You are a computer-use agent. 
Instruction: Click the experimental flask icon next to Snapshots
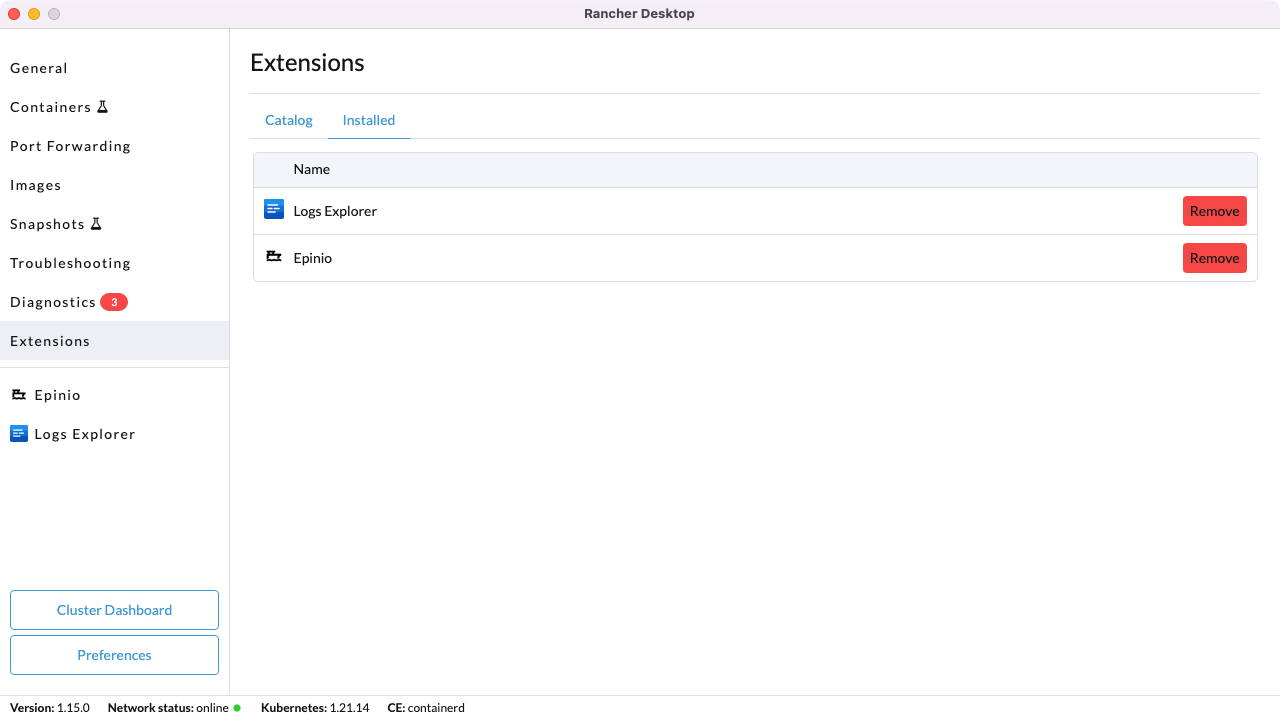96,222
